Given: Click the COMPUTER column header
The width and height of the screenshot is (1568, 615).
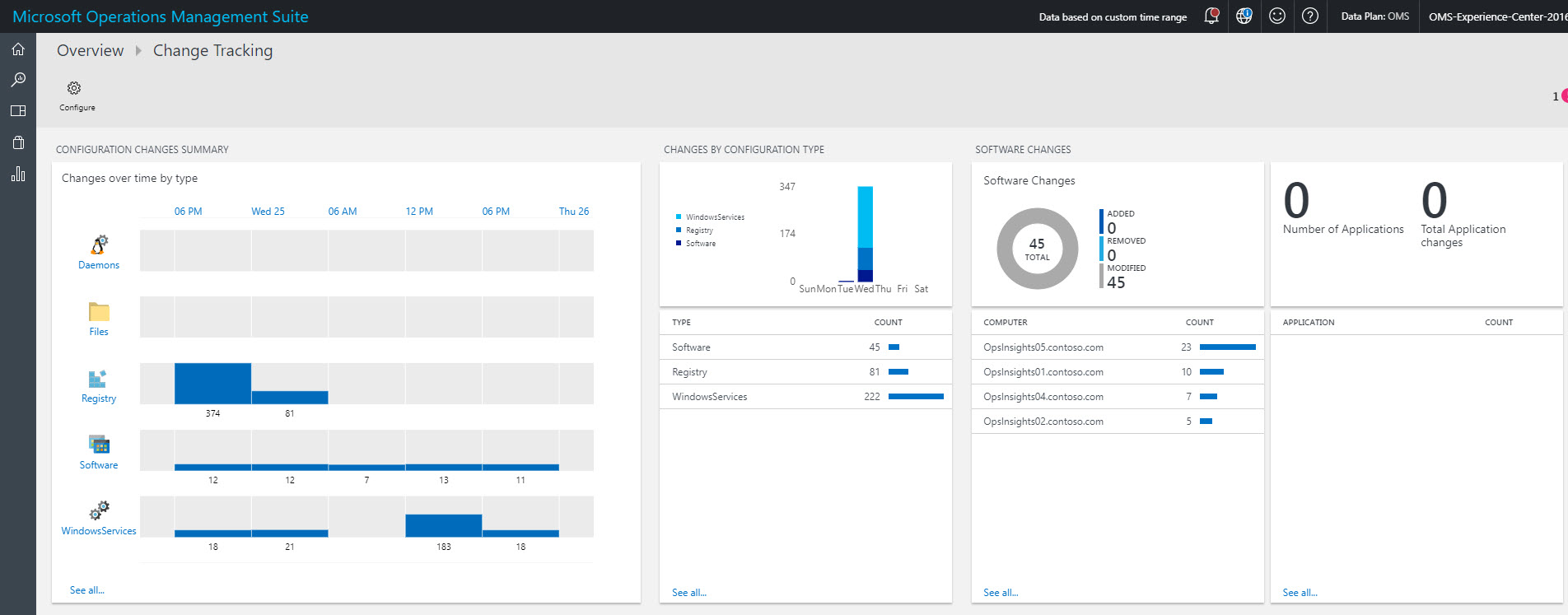Looking at the screenshot, I should click(1006, 323).
